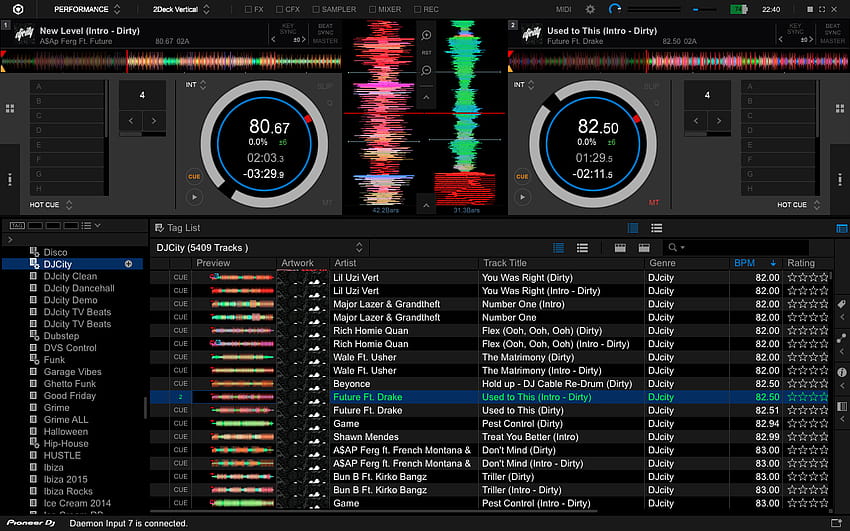Sort by the BPM column header
This screenshot has height=531, width=850.
pos(756,263)
